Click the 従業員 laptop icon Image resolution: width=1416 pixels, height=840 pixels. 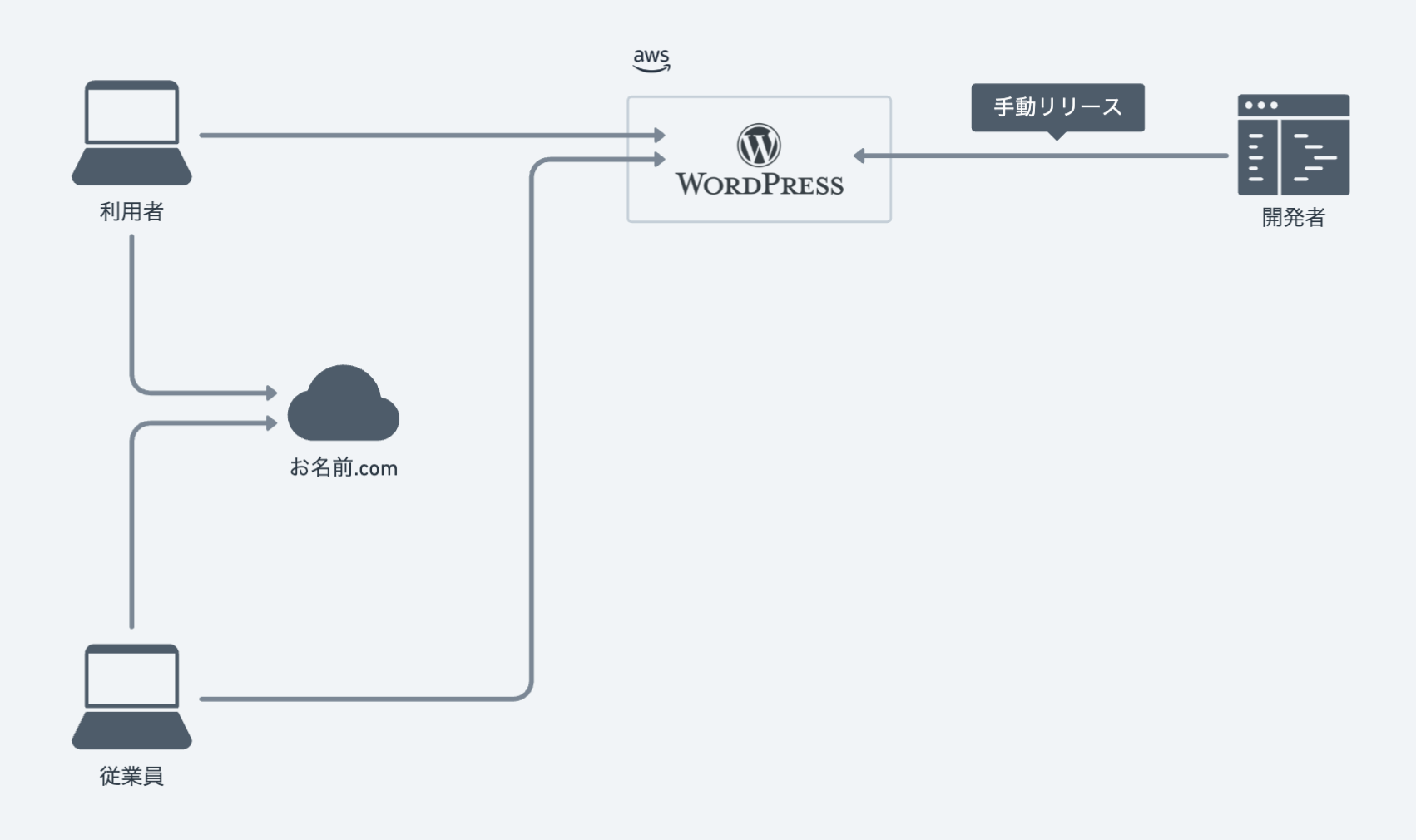(131, 696)
